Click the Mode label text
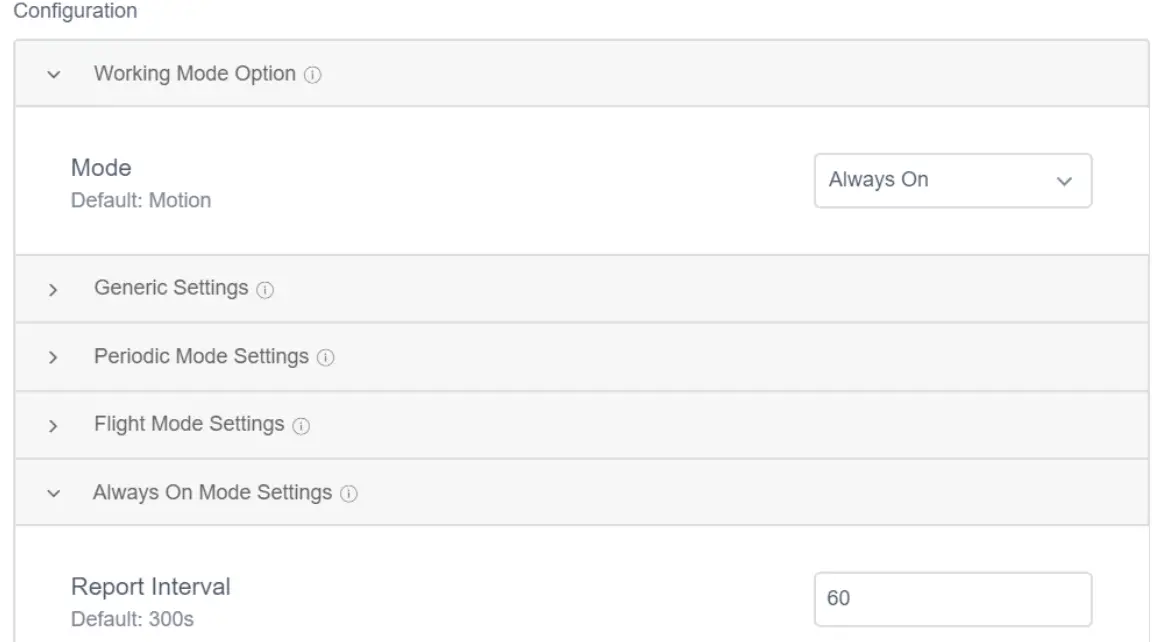 (x=101, y=168)
